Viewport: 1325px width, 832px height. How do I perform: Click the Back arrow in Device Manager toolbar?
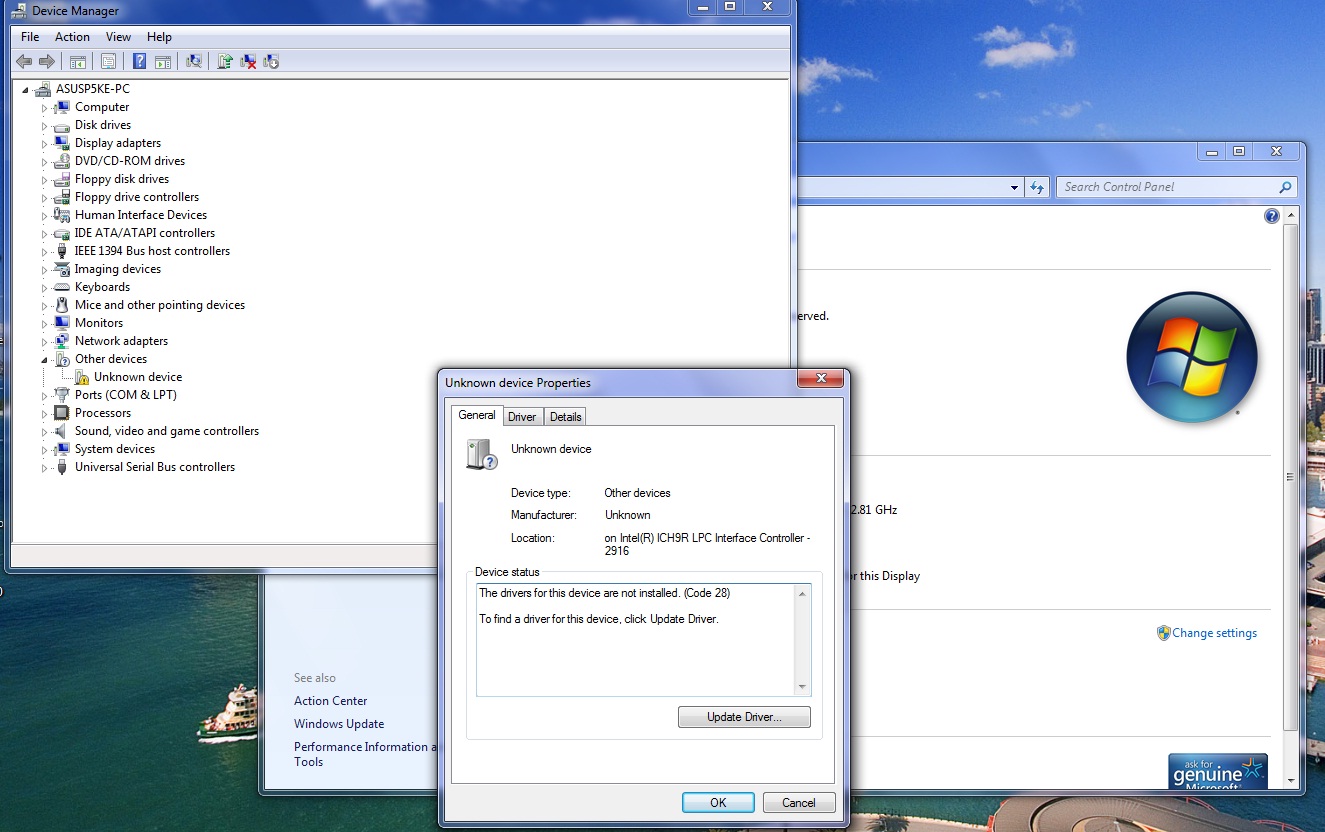[x=24, y=62]
